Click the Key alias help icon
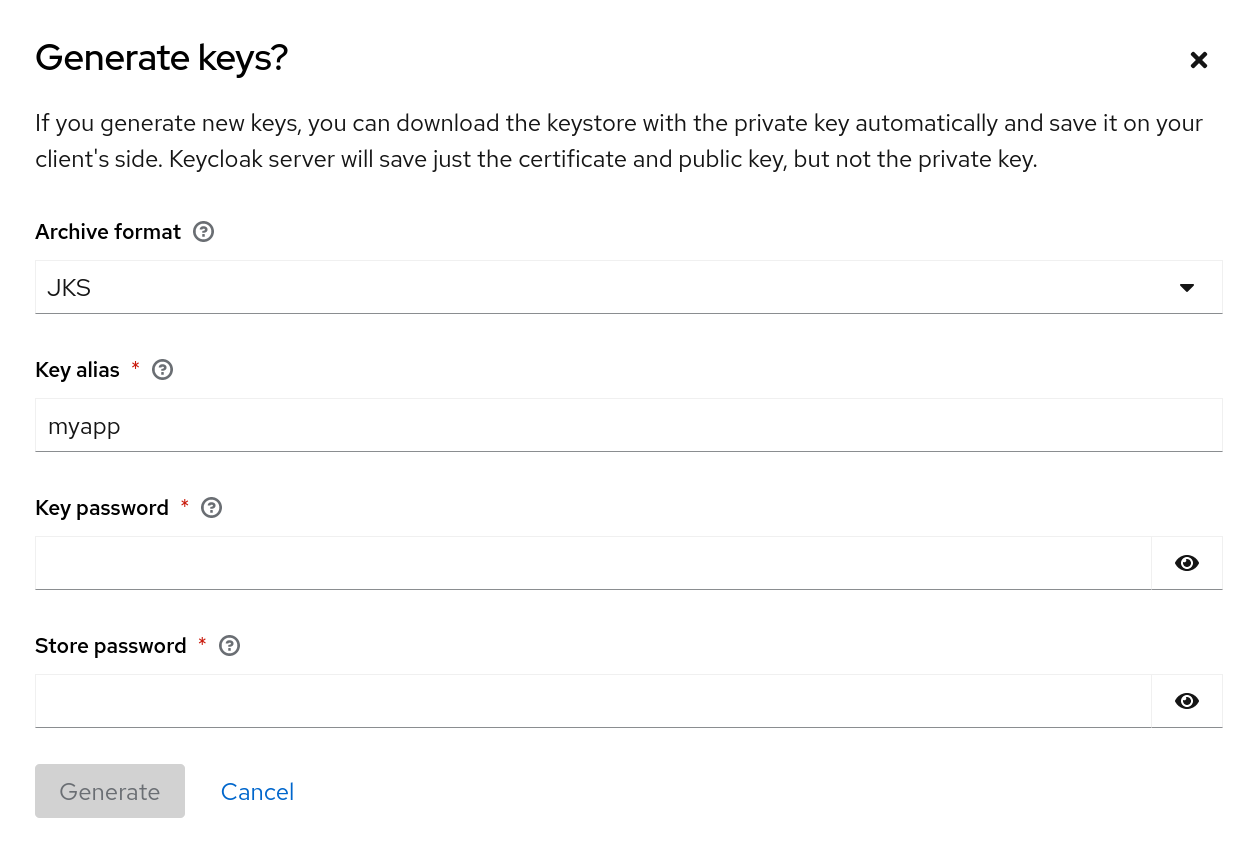Screen dimensions: 1254x851 pos(162,369)
